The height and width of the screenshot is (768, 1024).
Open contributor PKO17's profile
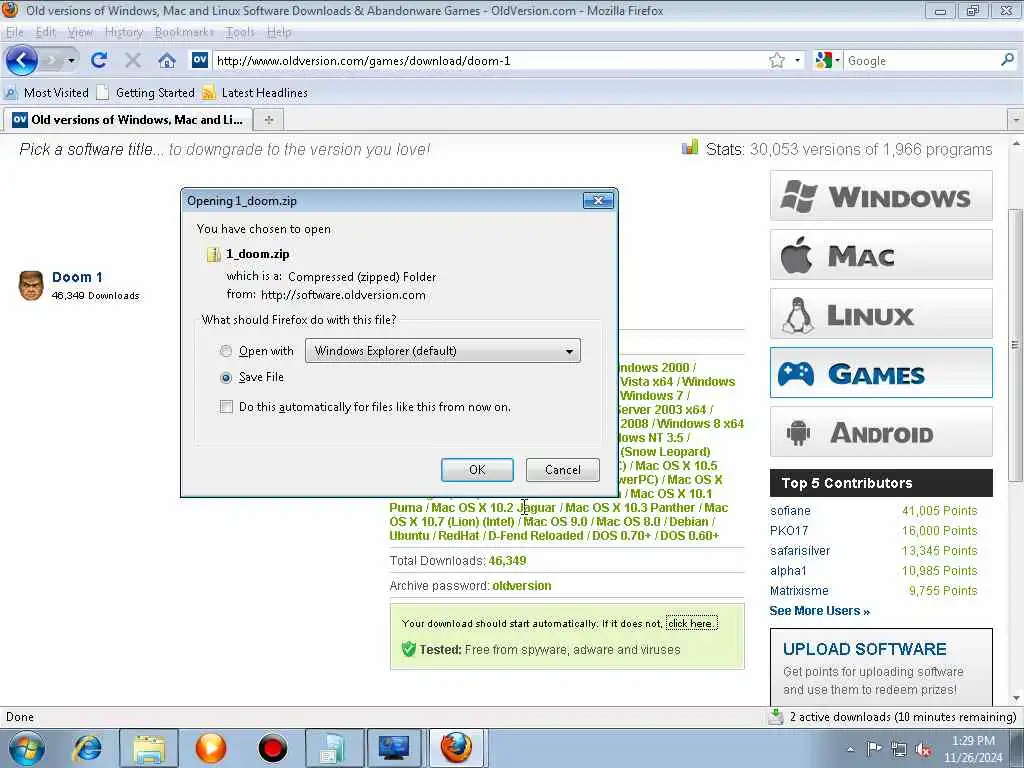(x=789, y=531)
